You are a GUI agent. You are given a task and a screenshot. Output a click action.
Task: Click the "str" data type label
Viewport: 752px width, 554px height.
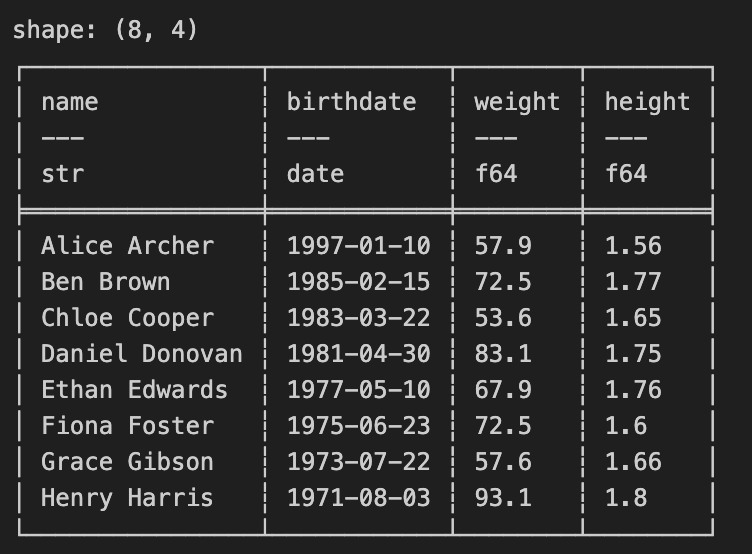point(62,174)
